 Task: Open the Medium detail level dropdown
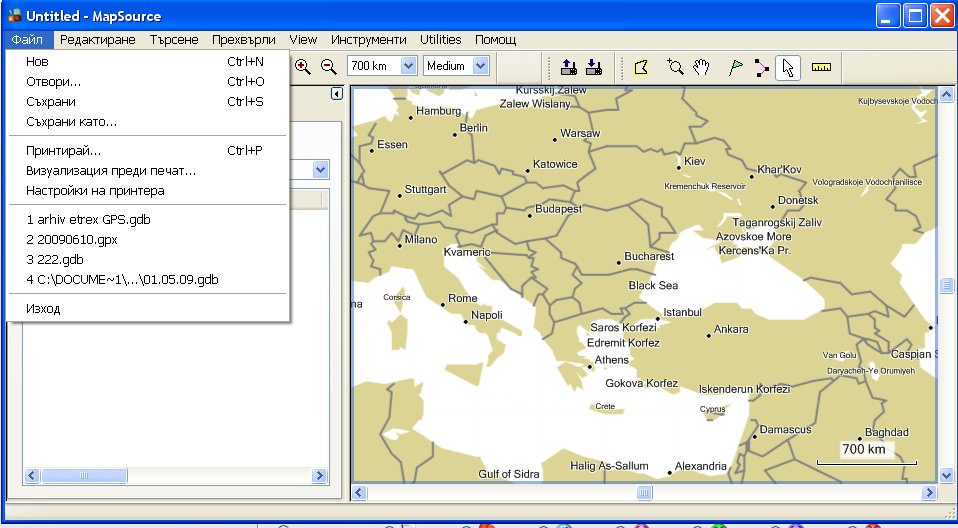tap(480, 66)
